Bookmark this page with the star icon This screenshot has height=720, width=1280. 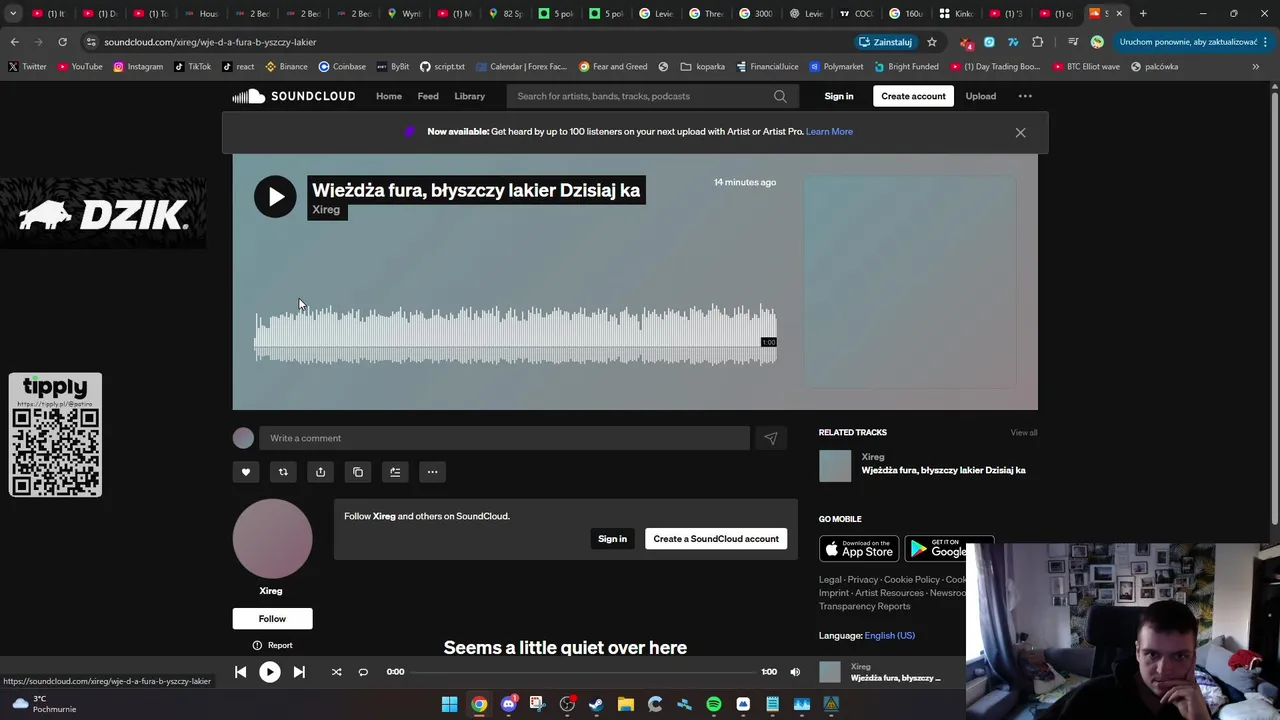[x=932, y=42]
